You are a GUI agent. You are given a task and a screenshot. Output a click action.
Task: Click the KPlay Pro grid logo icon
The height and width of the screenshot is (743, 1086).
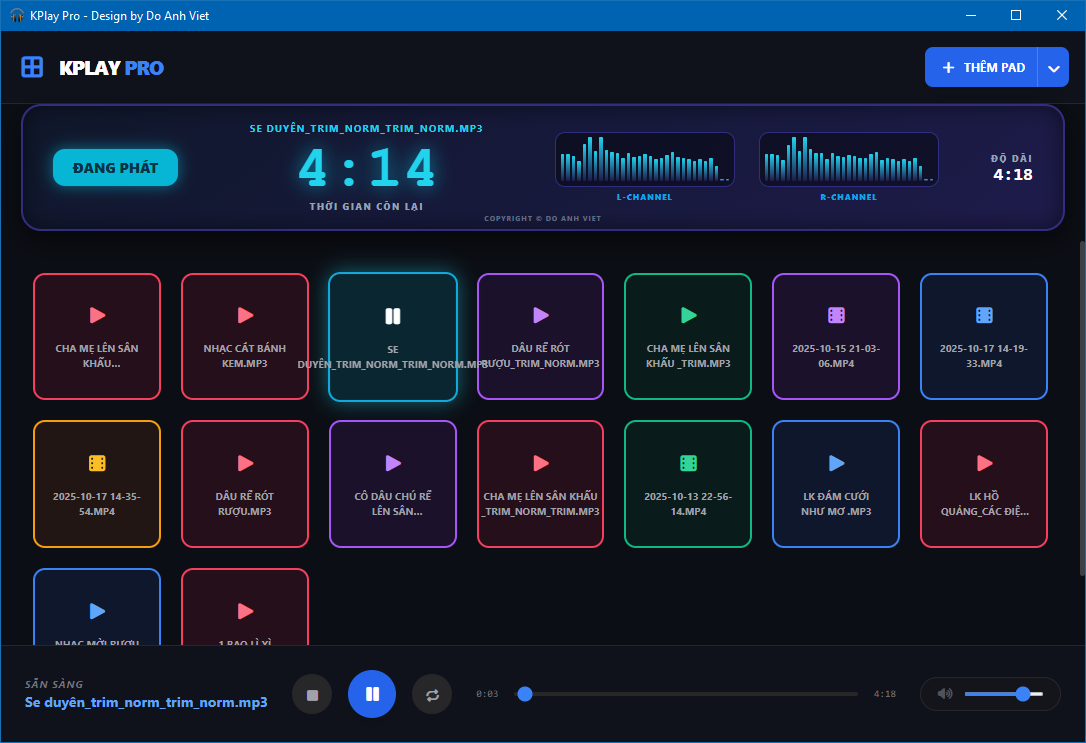32,67
